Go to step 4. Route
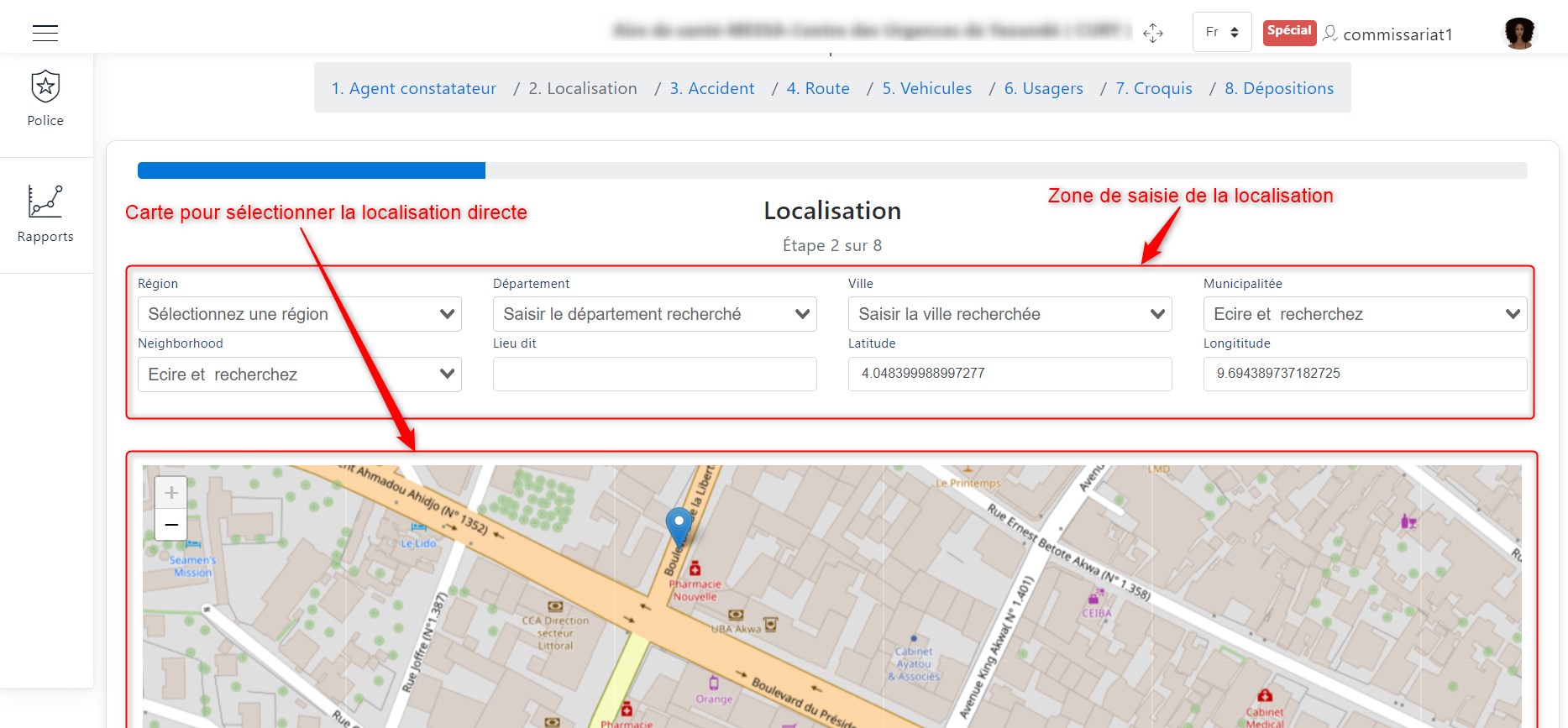1568x728 pixels. click(x=818, y=88)
